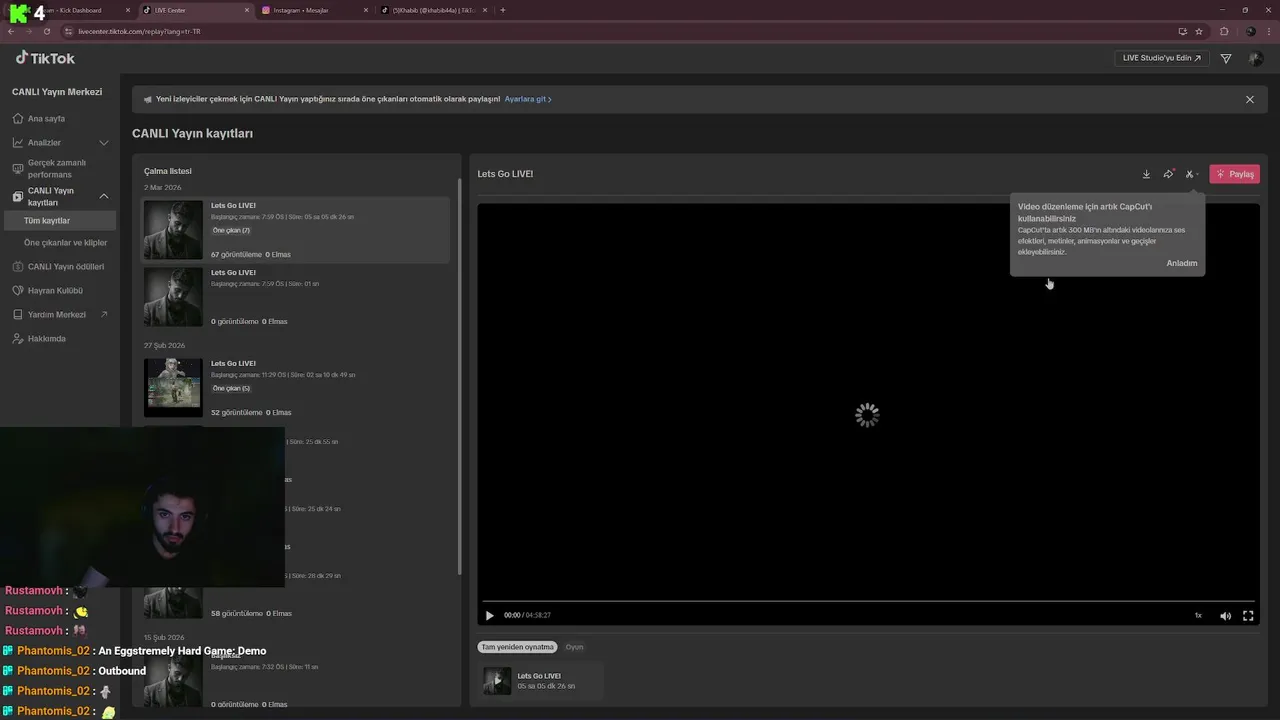Click the browser profile avatar in toolbar
The image size is (1280, 720).
coord(1250,31)
